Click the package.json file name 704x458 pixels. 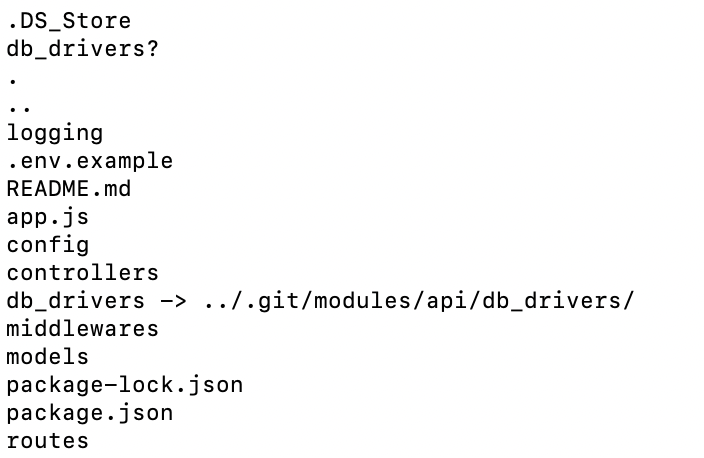89,412
